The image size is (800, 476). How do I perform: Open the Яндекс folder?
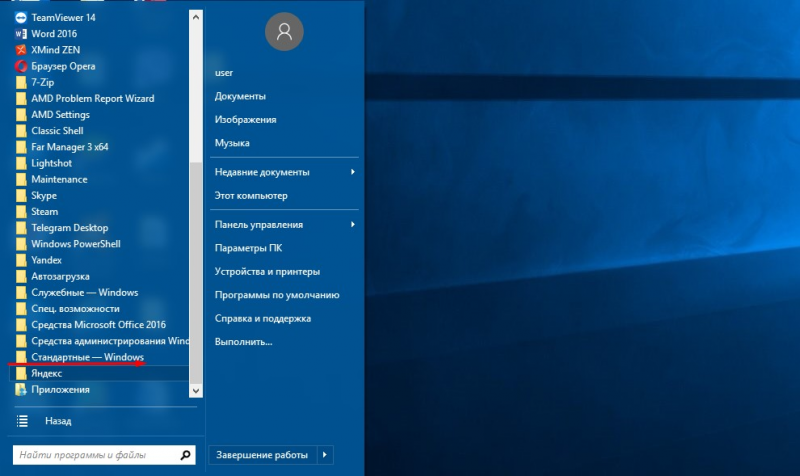click(x=99, y=373)
